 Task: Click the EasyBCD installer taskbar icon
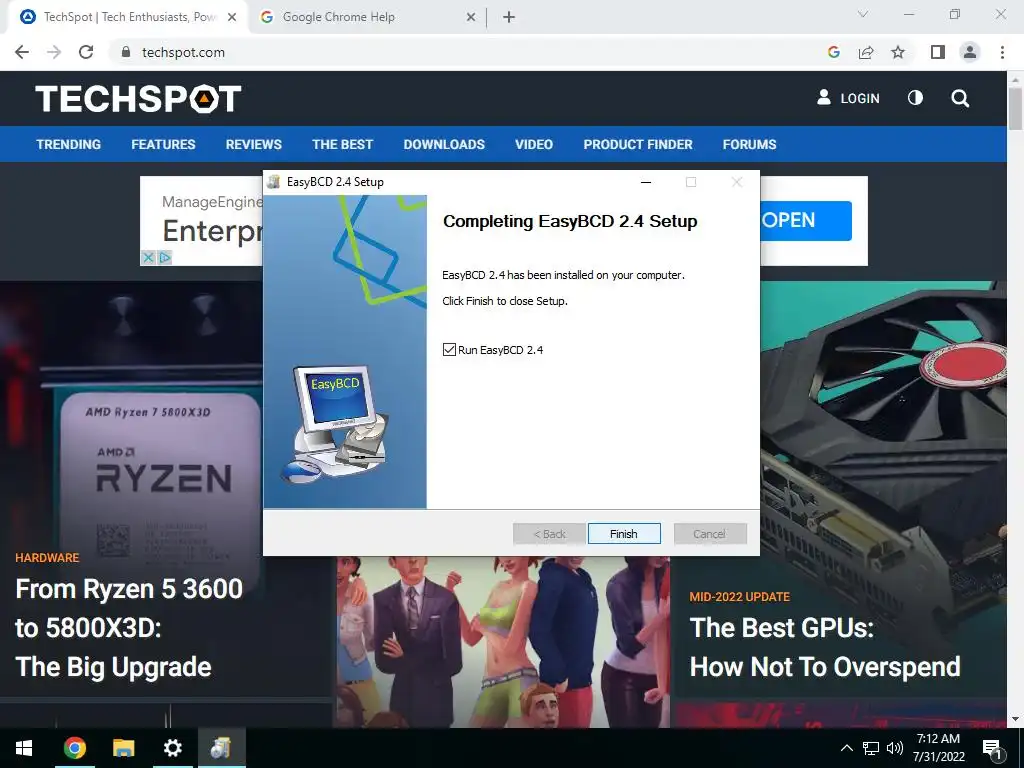(221, 748)
